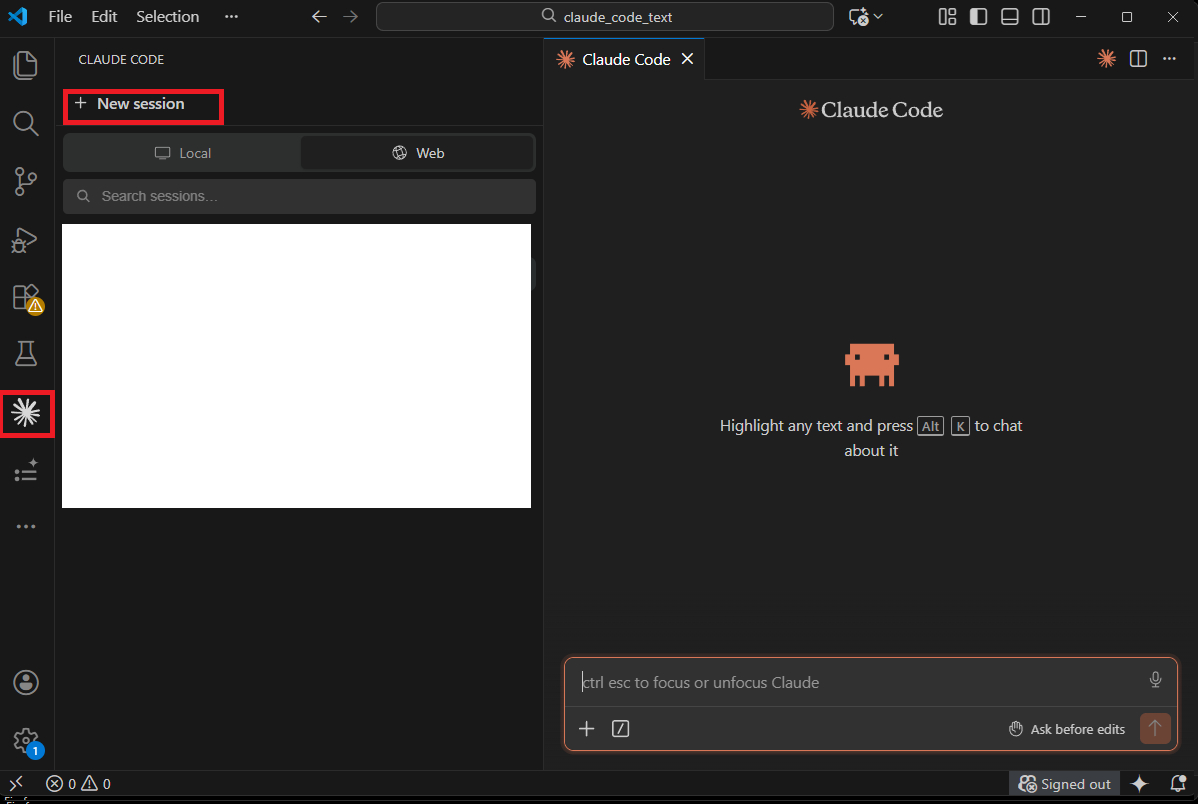1198x804 pixels.
Task: Open editor More Actions ellipsis
Action: point(1169,59)
